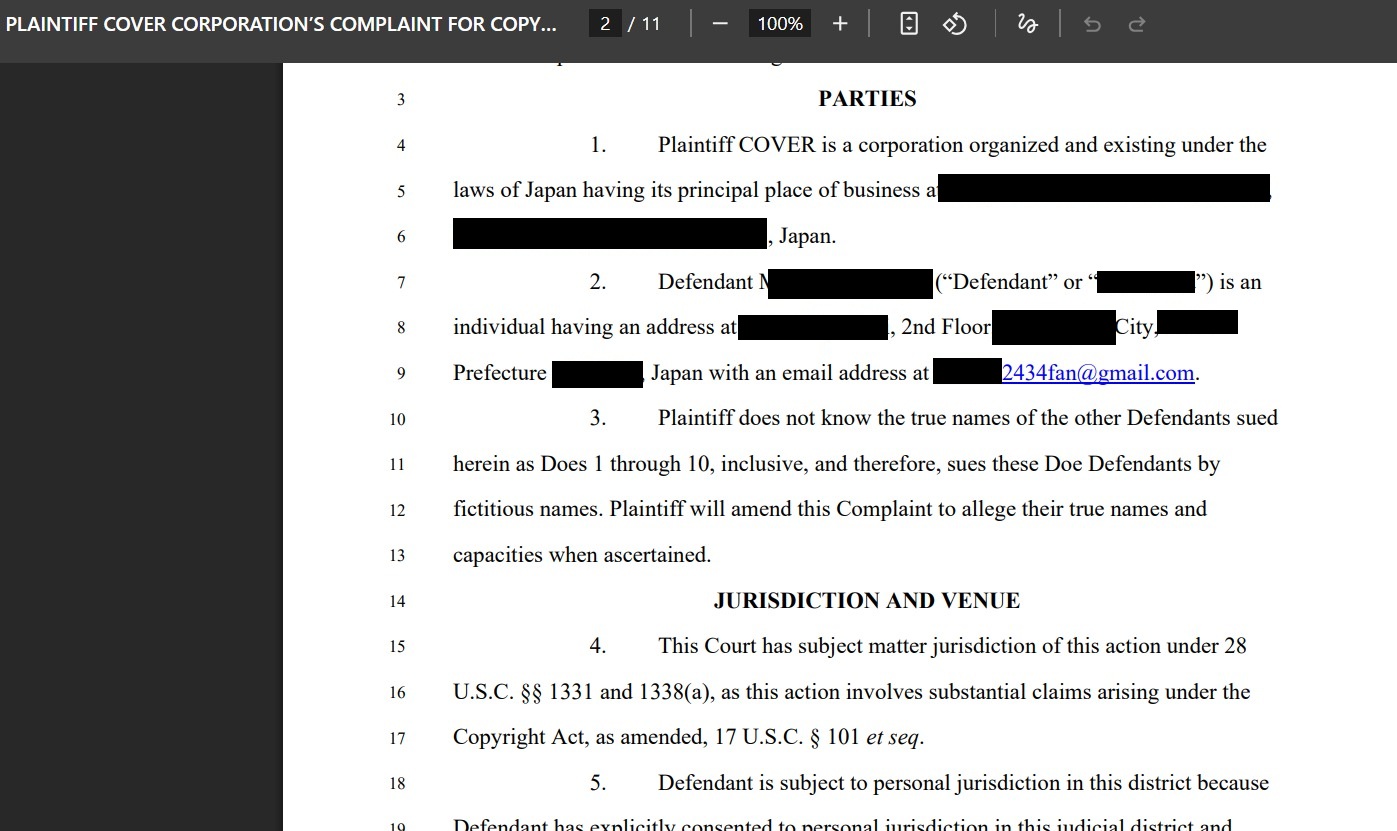
Task: Click the fit to page icon
Action: tap(909, 24)
